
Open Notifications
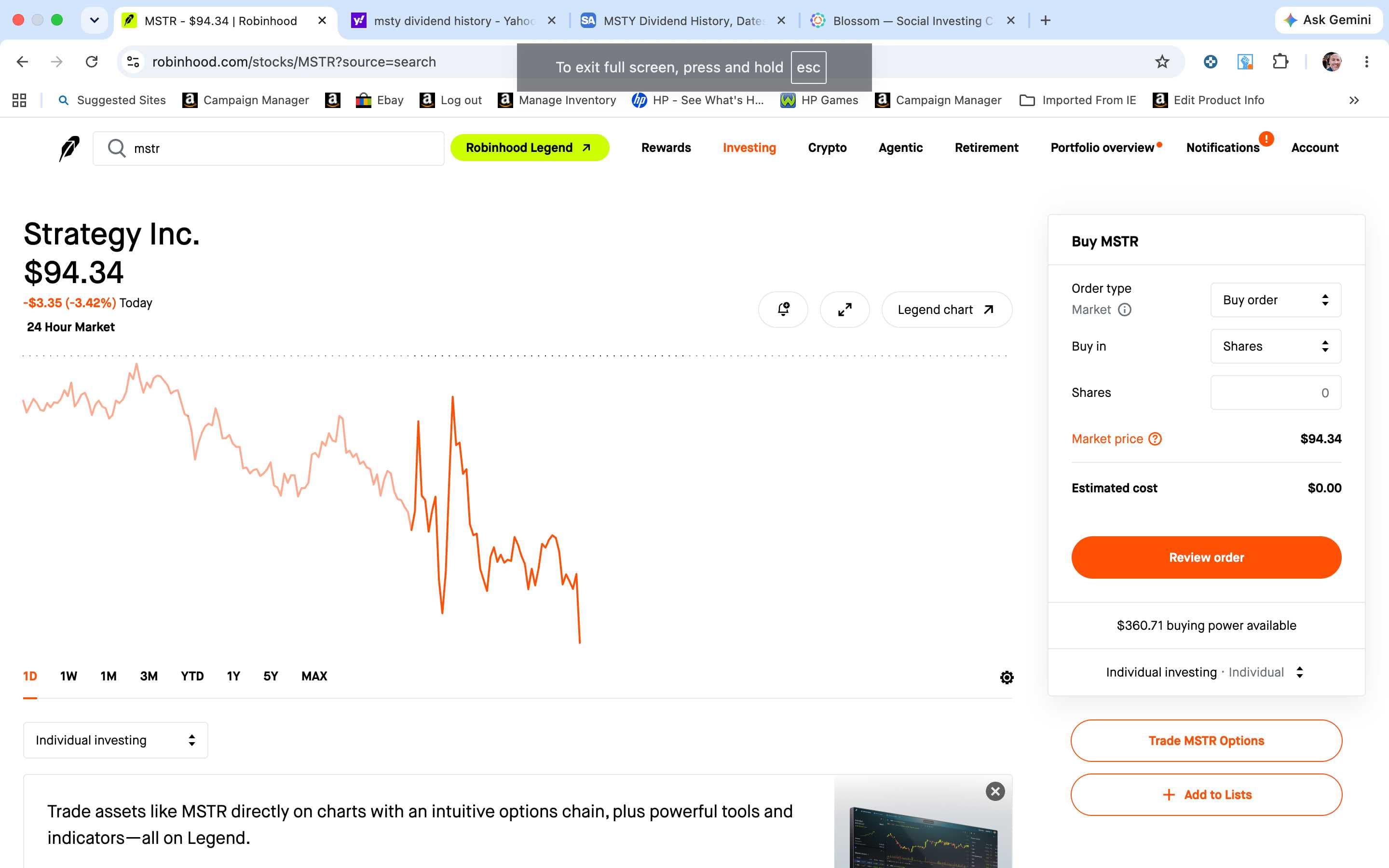pos(1223,148)
